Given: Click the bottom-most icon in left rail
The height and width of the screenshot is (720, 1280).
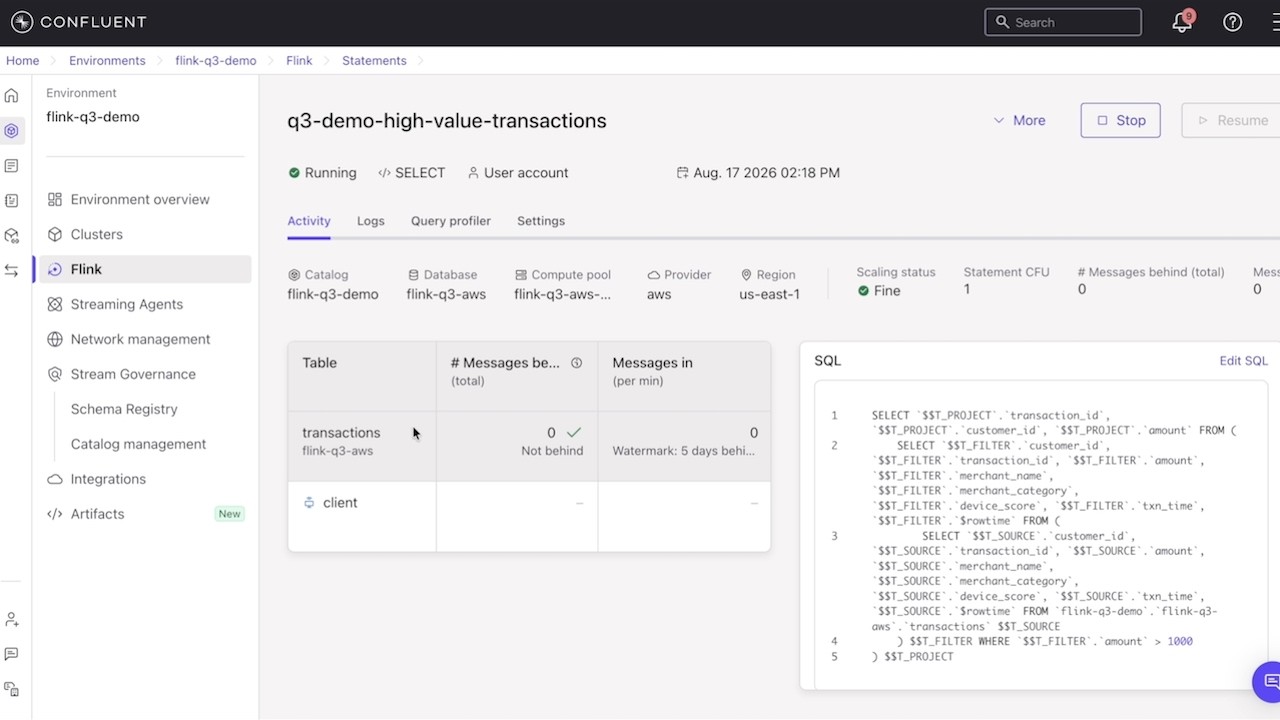Looking at the screenshot, I should pyautogui.click(x=12, y=689).
